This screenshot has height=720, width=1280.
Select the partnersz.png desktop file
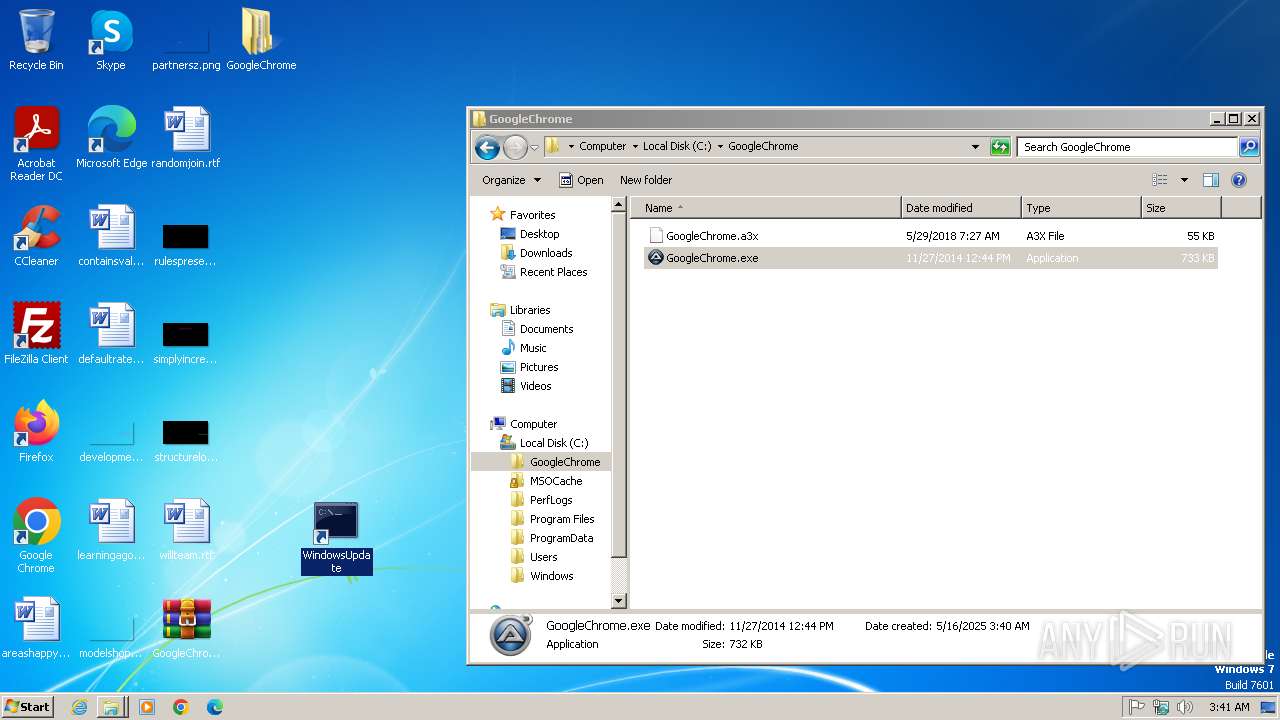click(x=186, y=40)
